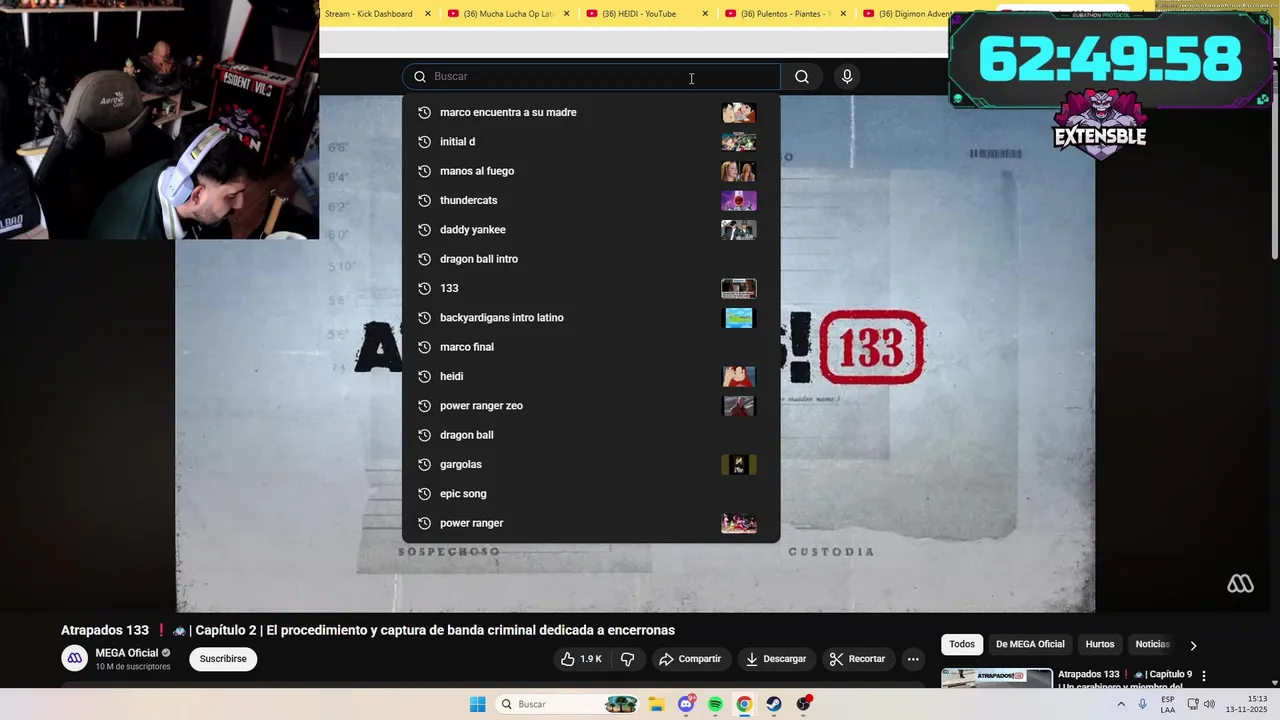Like the video with 1.9 K likes
1280x720 pixels.
(x=581, y=659)
